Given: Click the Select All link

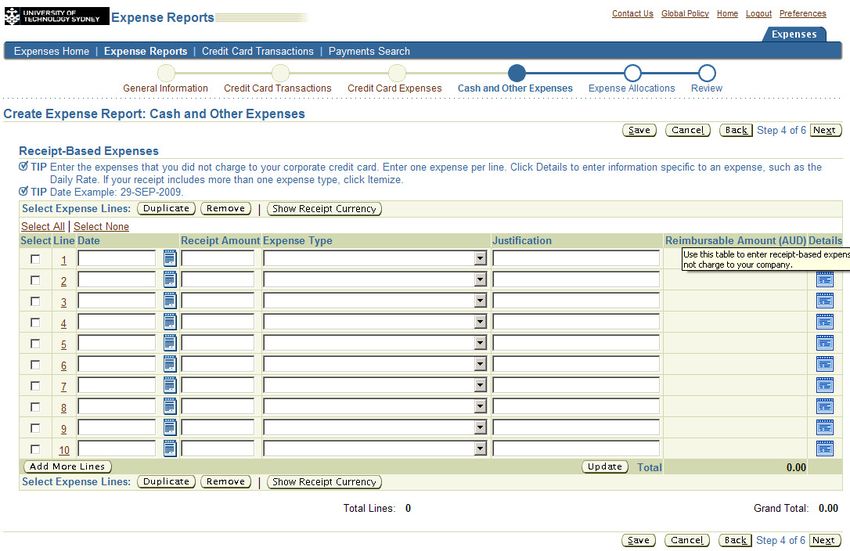Looking at the screenshot, I should click(43, 227).
